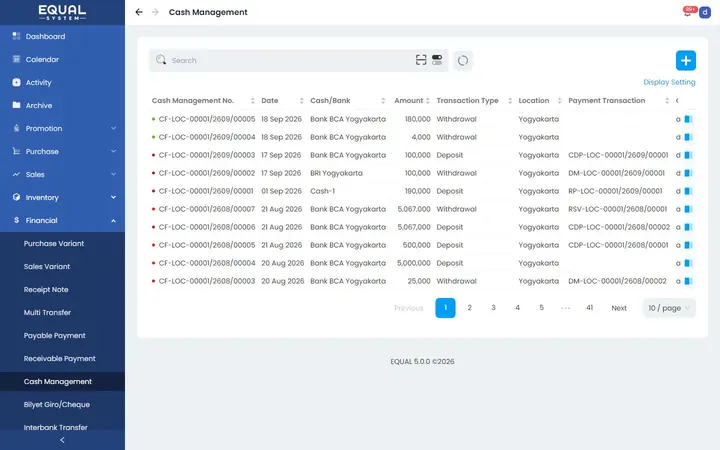The image size is (720, 450).
Task: Go back with the left arrow
Action: click(139, 12)
